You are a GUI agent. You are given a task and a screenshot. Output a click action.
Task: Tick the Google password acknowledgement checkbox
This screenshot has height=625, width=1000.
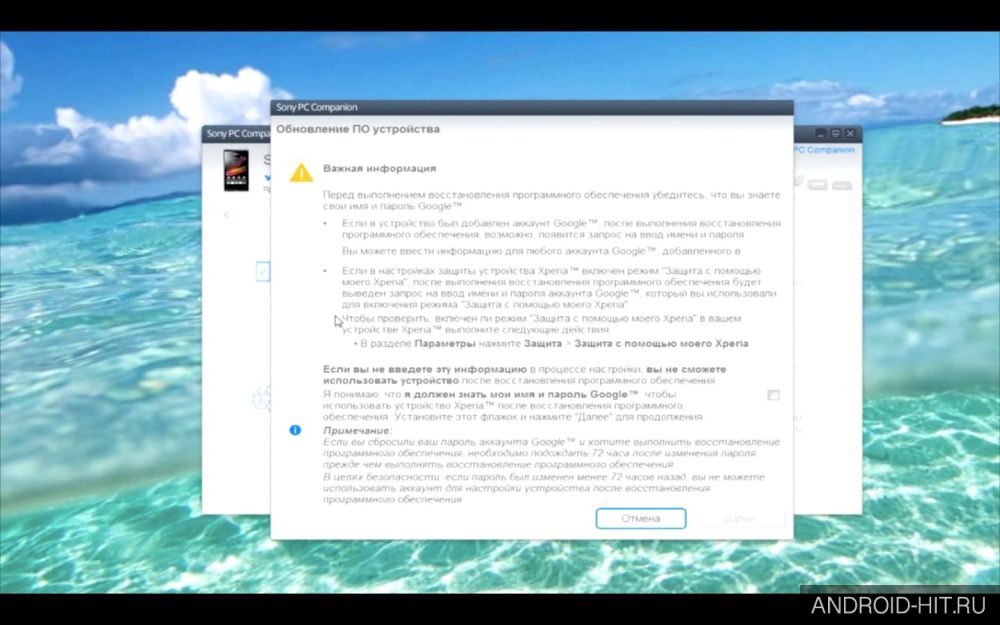click(773, 395)
